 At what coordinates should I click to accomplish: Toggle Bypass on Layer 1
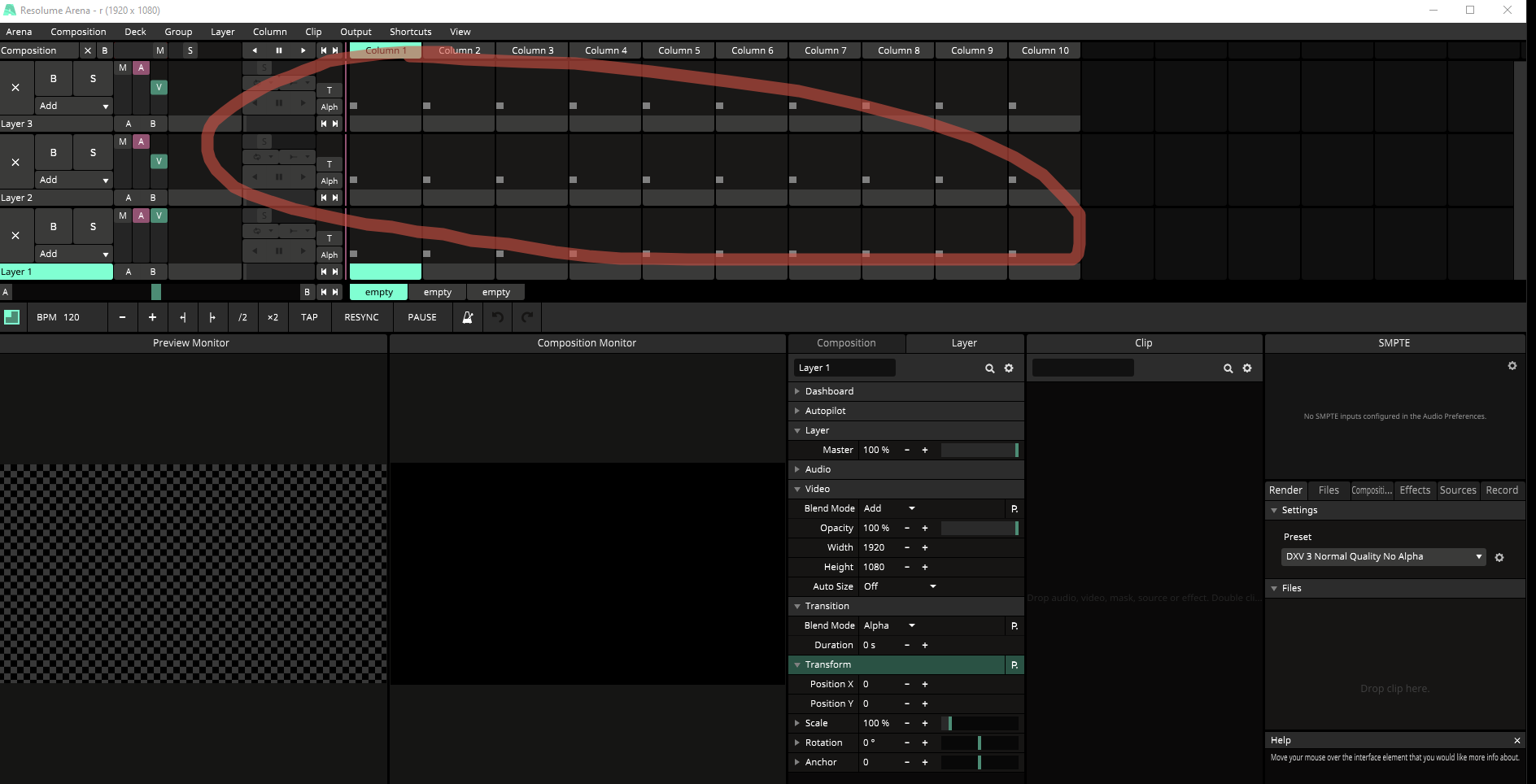point(54,227)
